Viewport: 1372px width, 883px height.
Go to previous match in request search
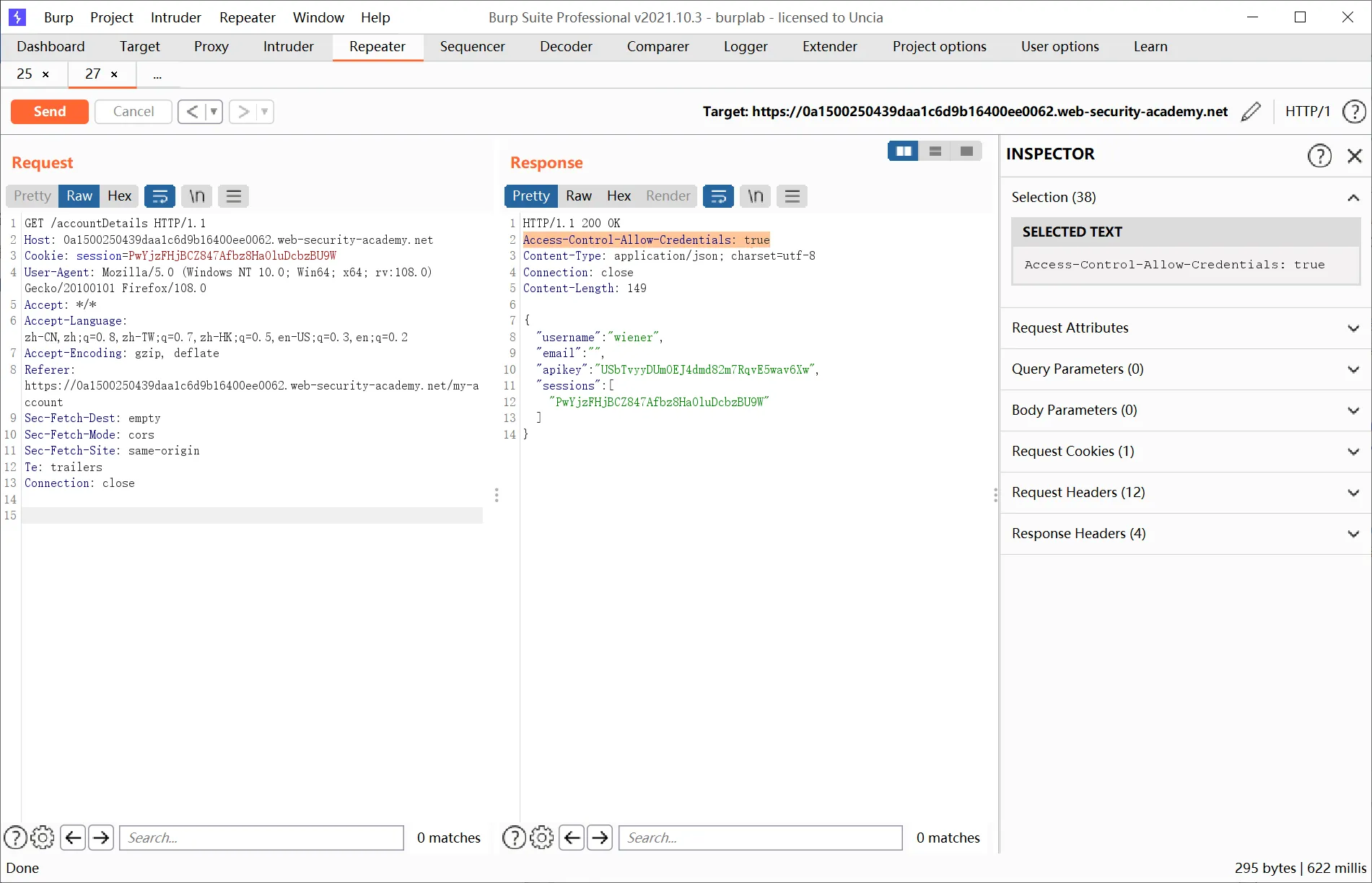pos(73,838)
